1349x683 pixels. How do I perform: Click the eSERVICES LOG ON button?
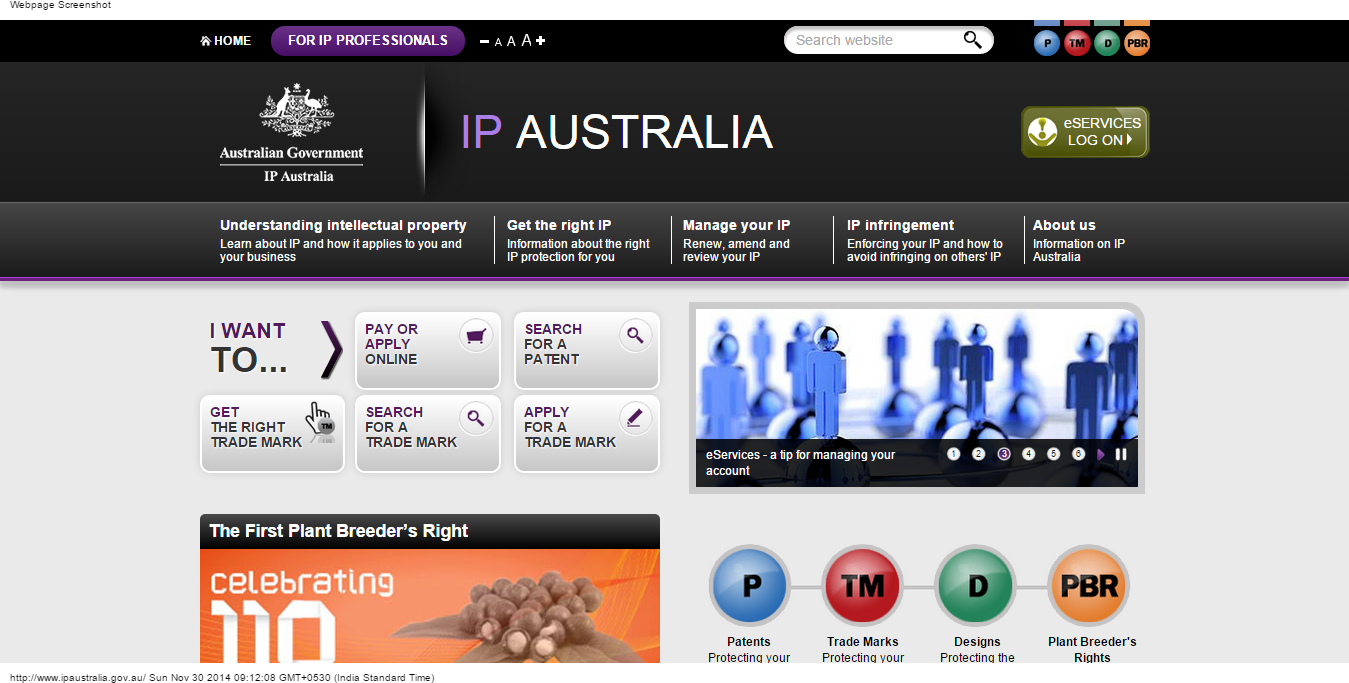pos(1084,131)
